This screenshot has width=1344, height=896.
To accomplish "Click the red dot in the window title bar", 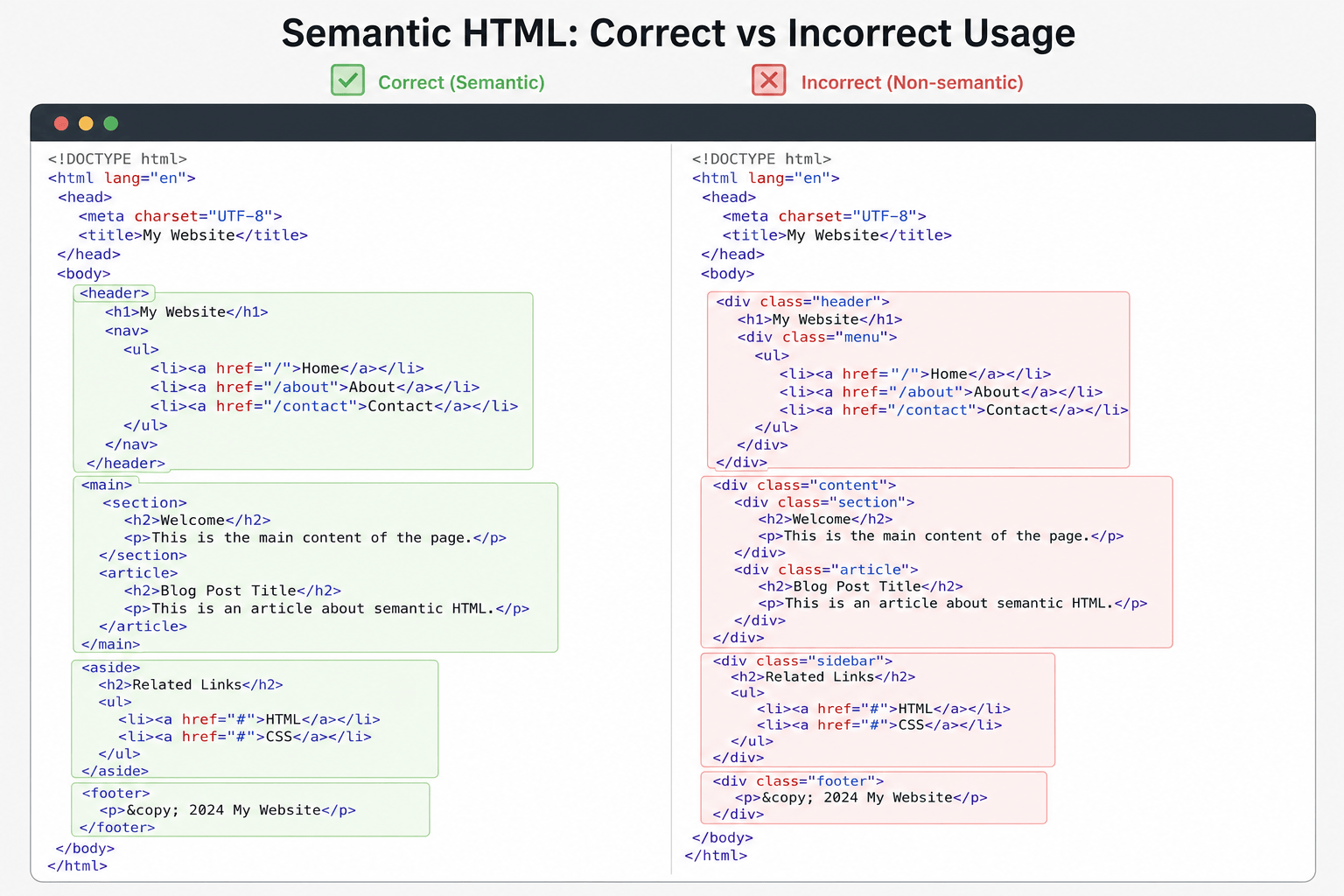I will point(61,123).
